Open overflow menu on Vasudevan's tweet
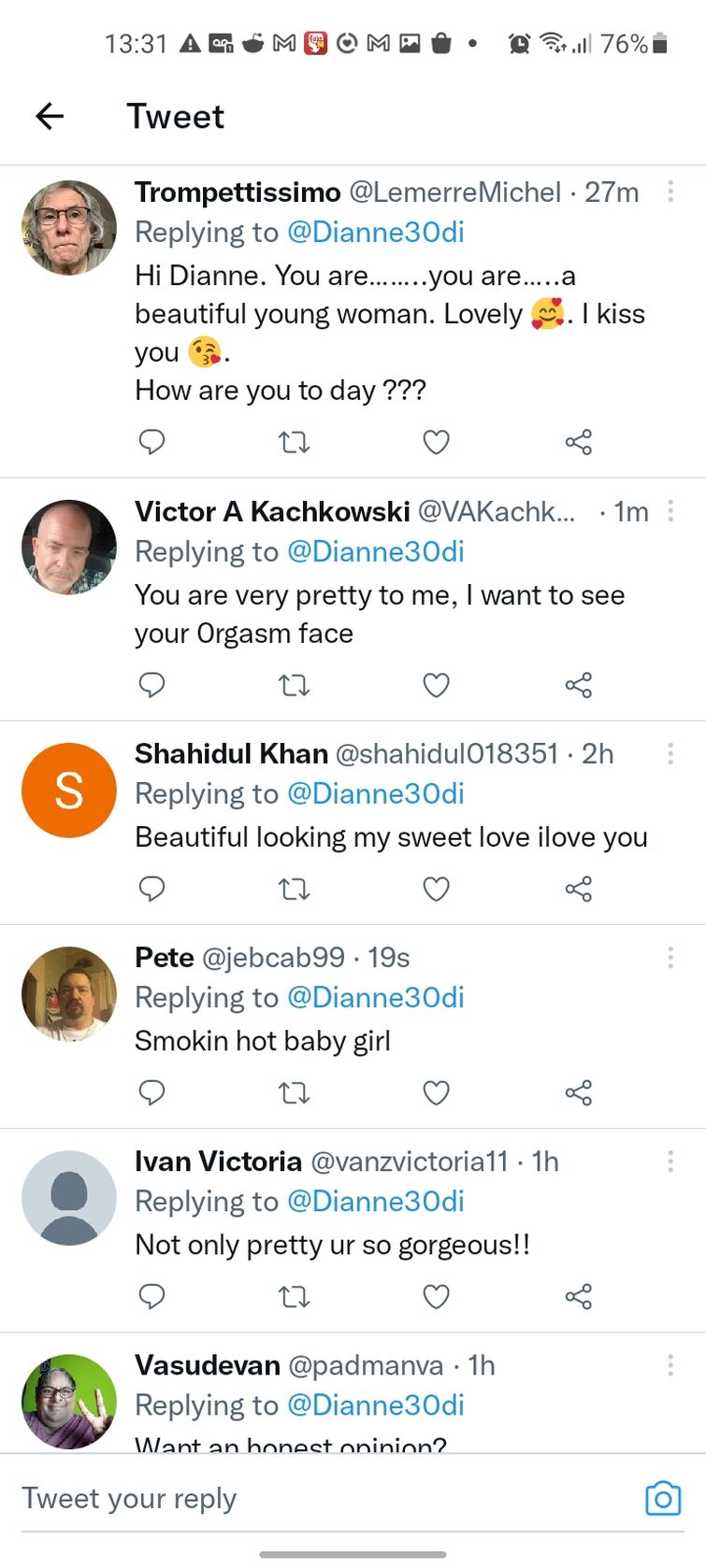Viewport: 706px width, 1568px height. pyautogui.click(x=670, y=1365)
